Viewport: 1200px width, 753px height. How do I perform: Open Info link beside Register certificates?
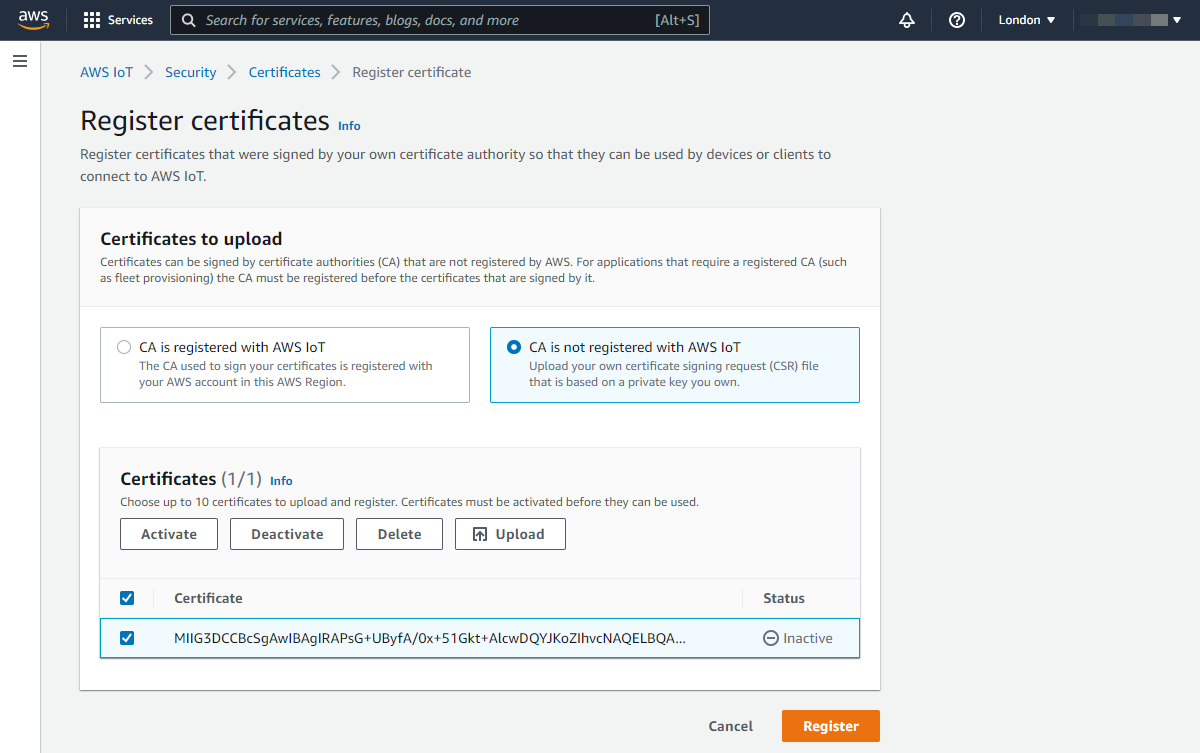pos(349,126)
